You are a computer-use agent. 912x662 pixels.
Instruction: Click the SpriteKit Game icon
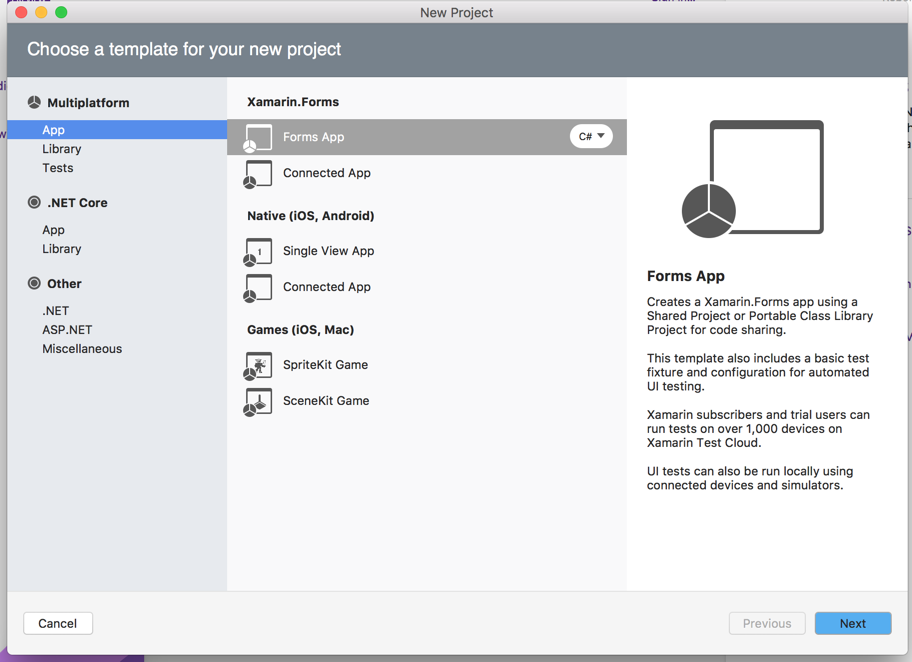point(258,366)
